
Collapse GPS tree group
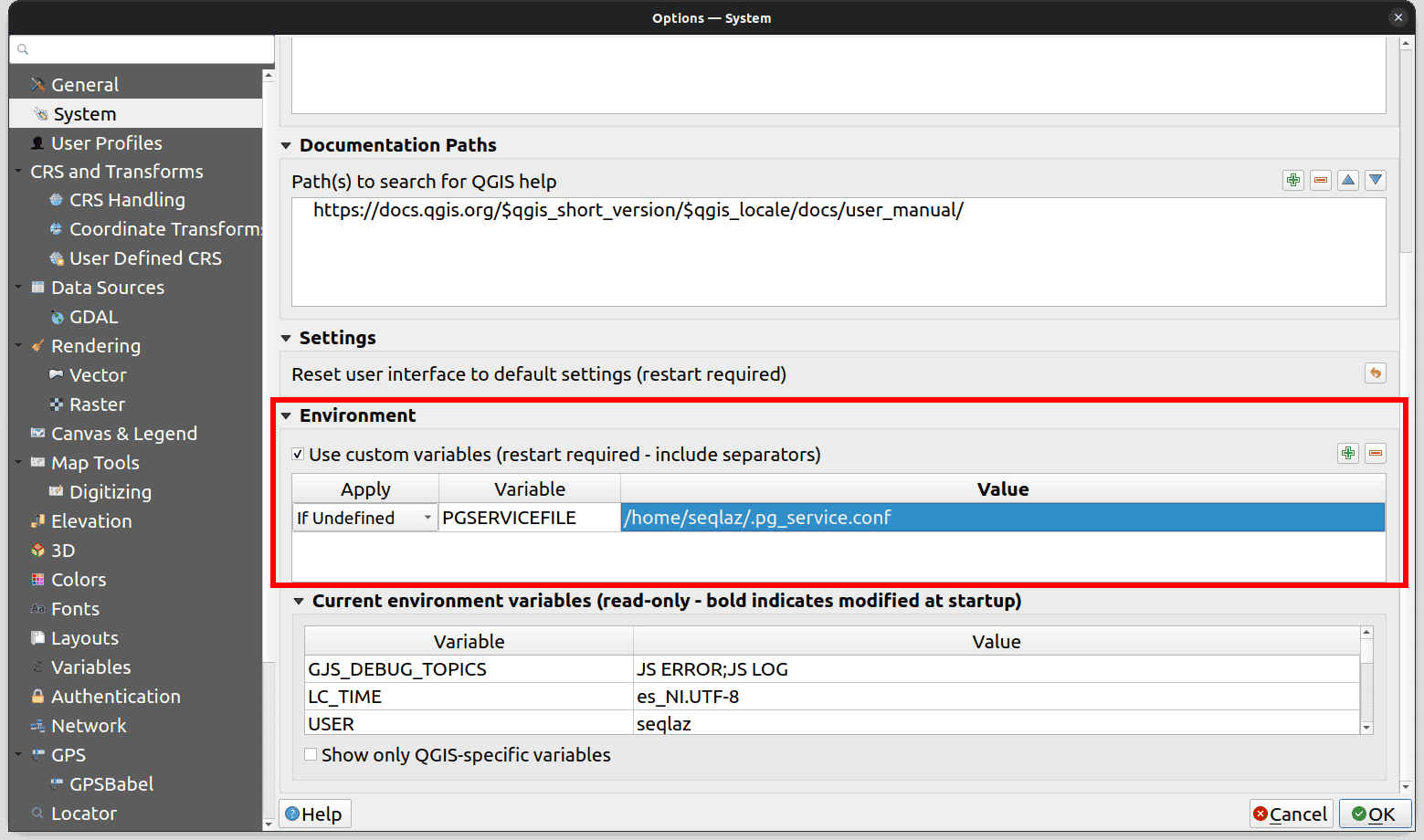(x=18, y=754)
